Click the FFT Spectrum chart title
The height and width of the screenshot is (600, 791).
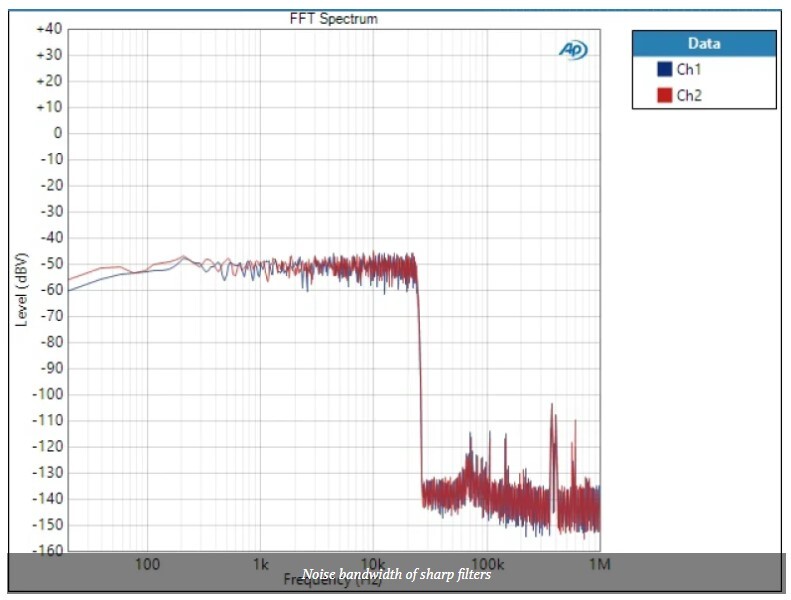click(333, 19)
